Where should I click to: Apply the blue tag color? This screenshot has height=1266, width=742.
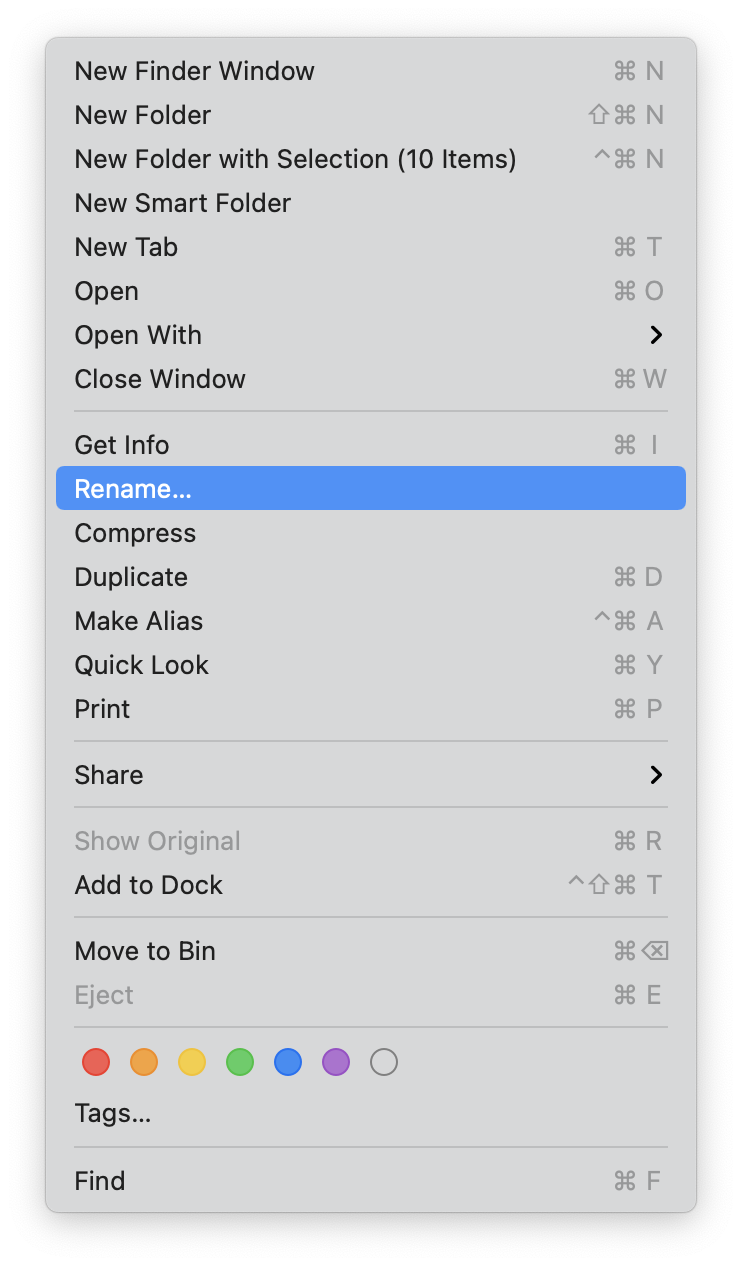coord(288,1061)
